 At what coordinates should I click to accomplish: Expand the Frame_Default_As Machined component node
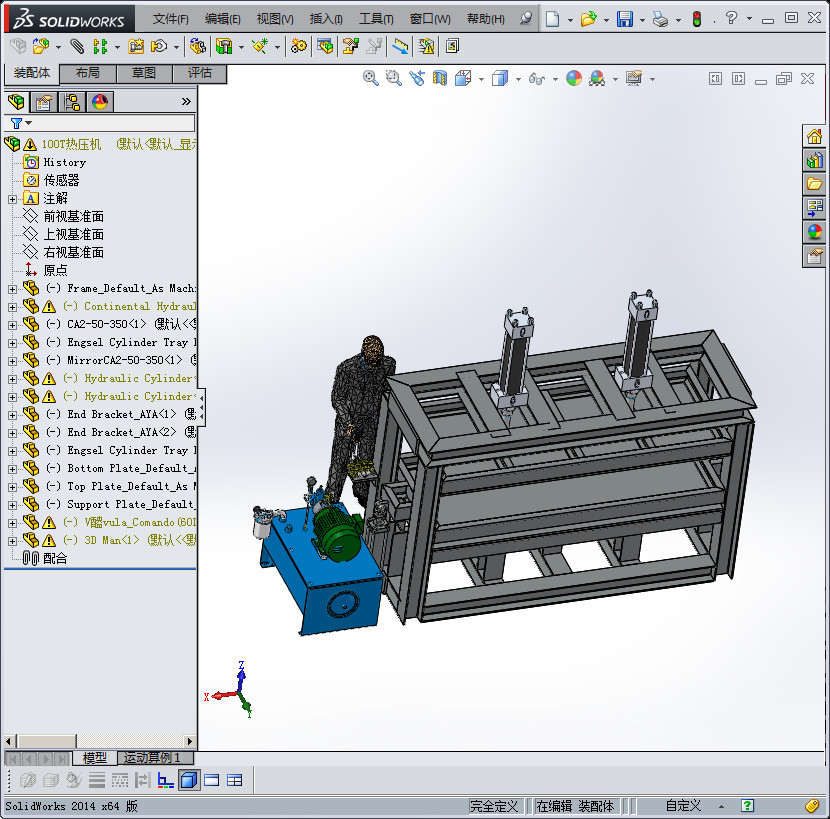pyautogui.click(x=12, y=289)
